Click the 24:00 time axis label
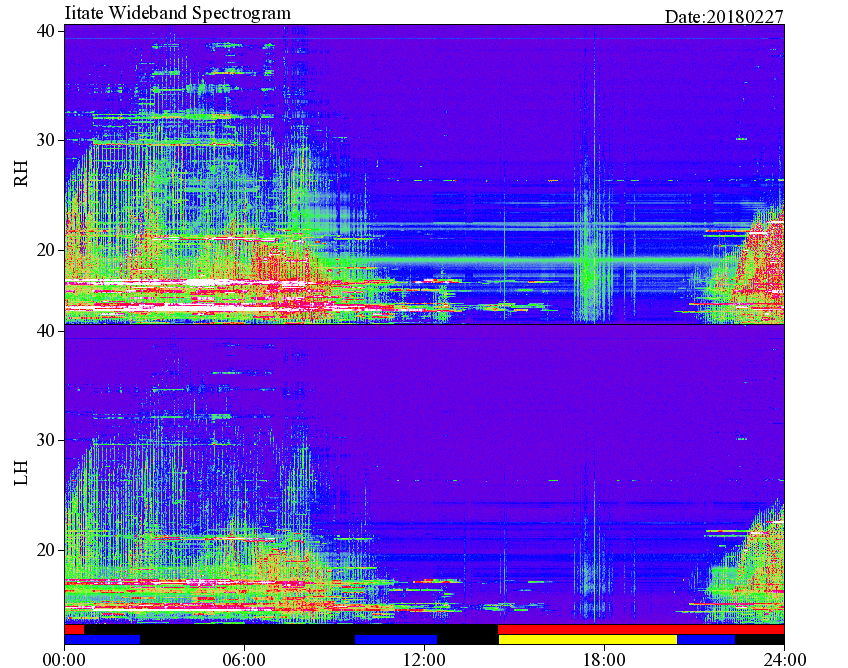This screenshot has height=668, width=848. 784,660
